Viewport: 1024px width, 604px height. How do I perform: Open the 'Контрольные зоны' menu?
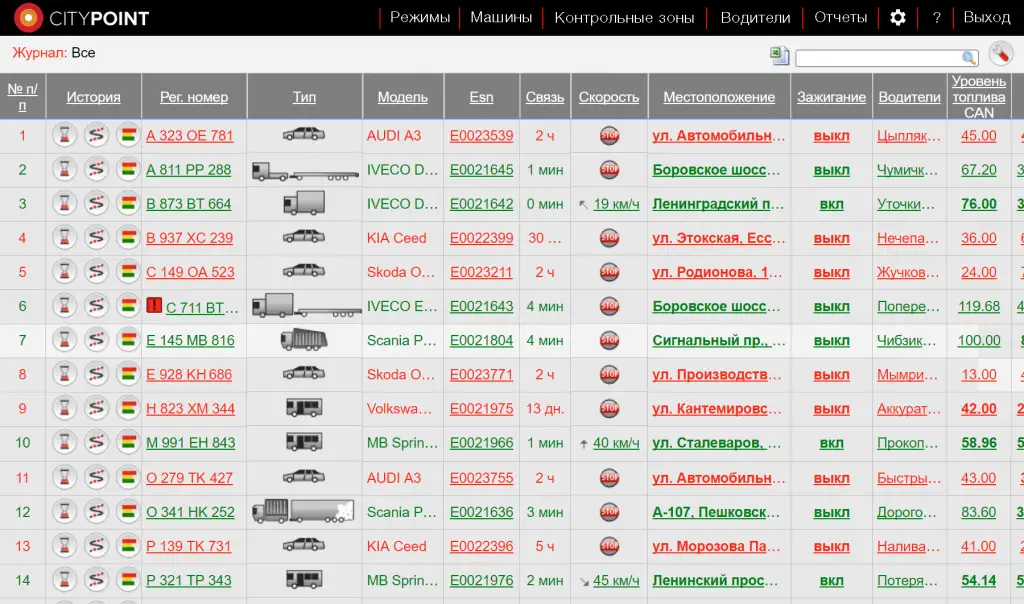(624, 18)
